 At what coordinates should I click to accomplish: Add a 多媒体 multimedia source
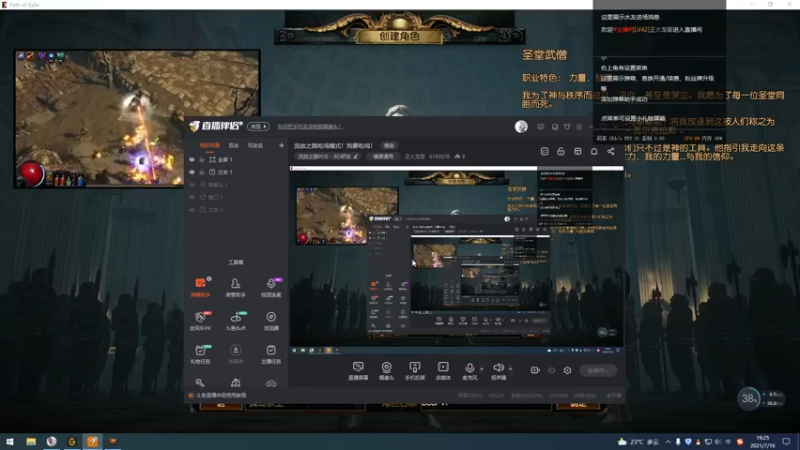pos(443,370)
